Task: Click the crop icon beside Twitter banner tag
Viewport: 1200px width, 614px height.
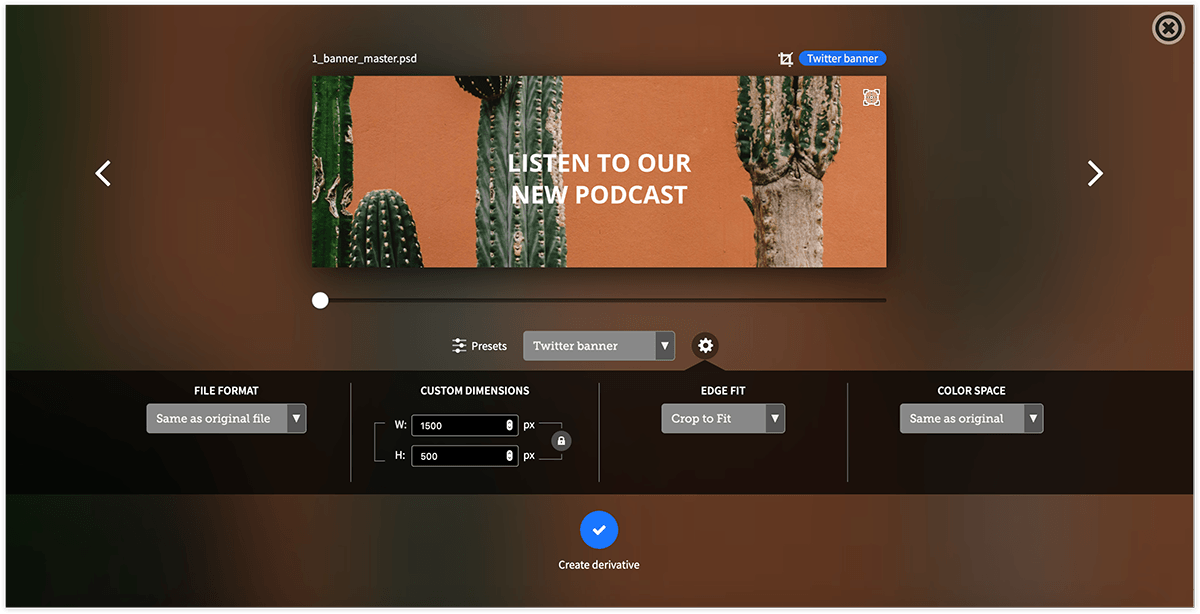Action: [785, 59]
